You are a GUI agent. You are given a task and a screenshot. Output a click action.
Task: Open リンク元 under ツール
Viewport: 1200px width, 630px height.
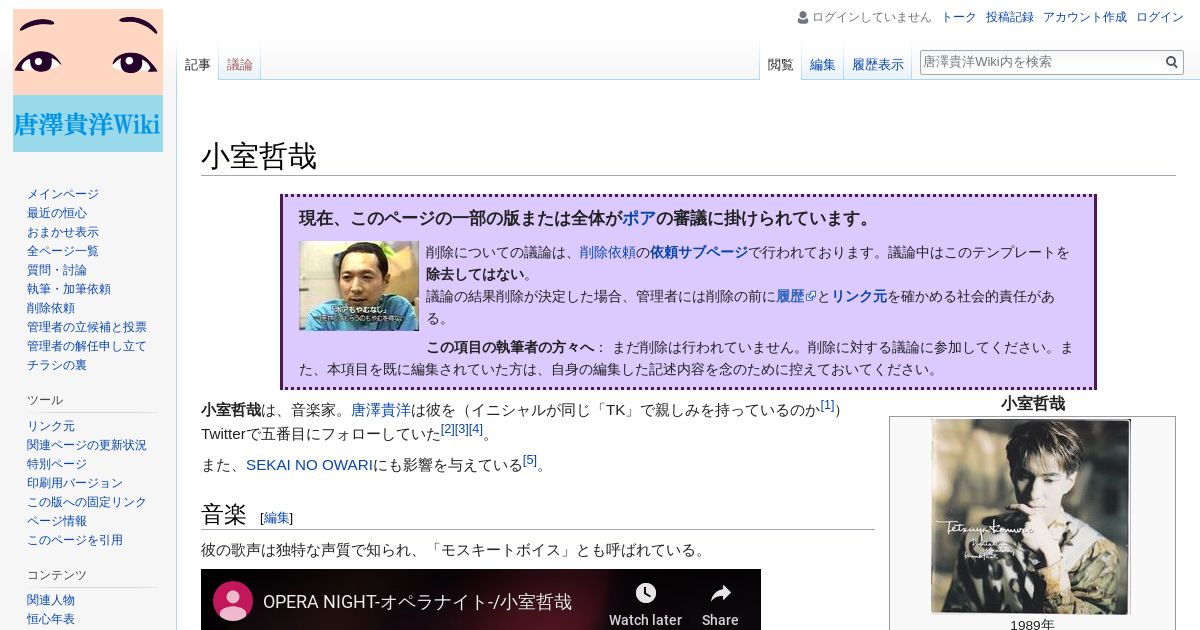(51, 426)
